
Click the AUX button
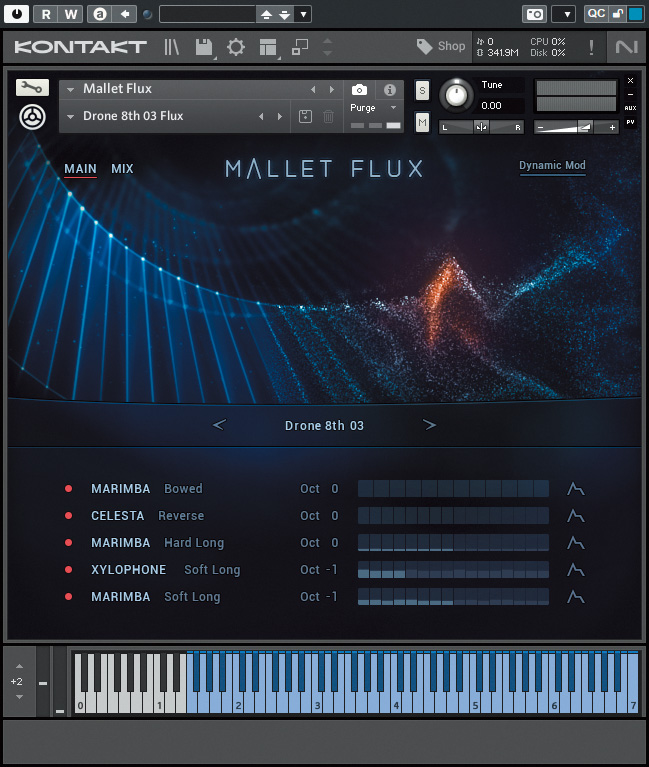pos(630,108)
